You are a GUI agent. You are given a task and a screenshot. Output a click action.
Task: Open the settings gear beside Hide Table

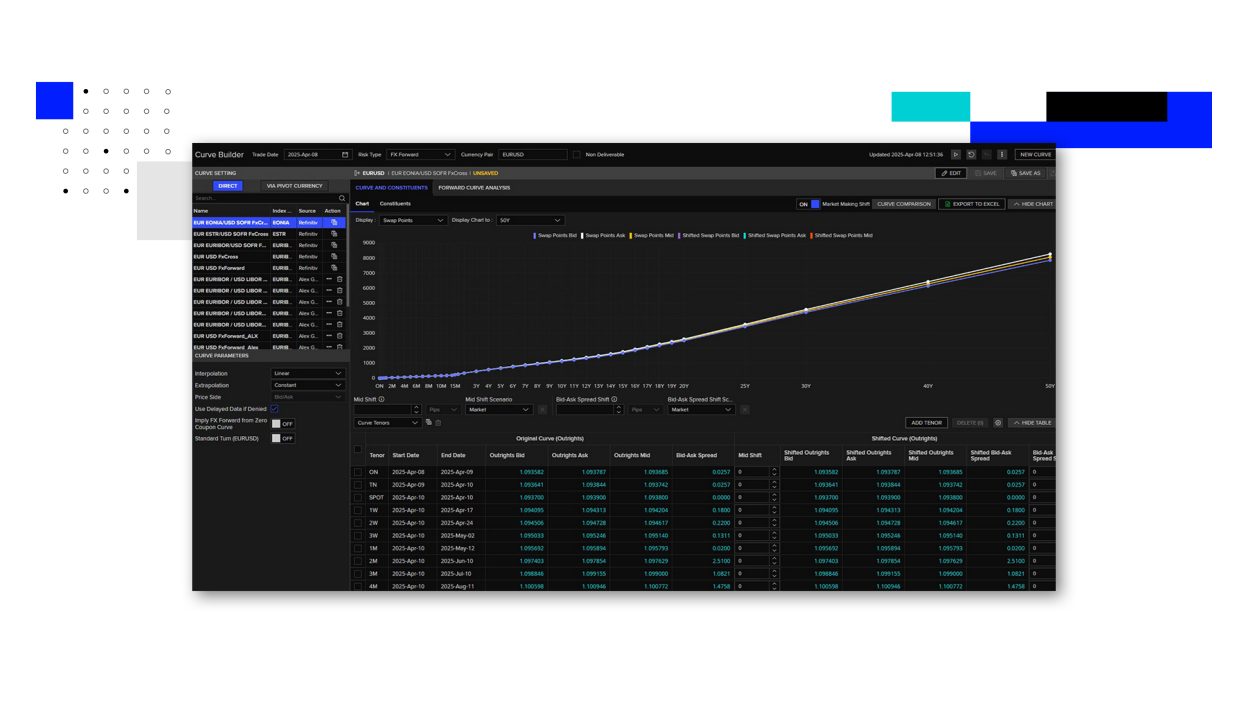click(998, 423)
